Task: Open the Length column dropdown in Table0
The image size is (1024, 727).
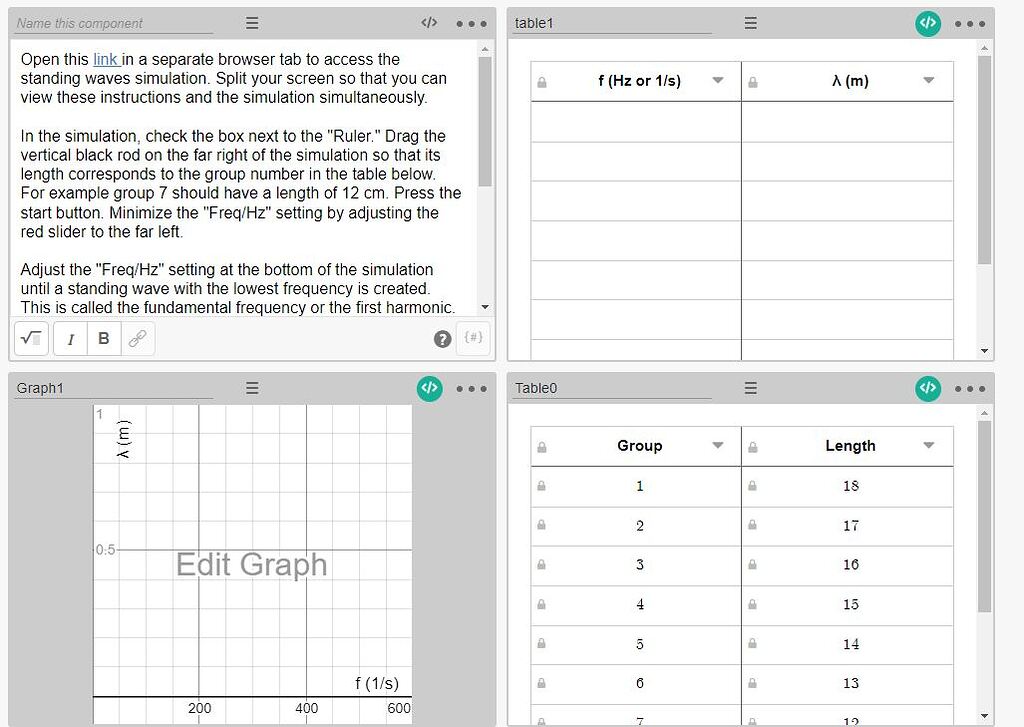Action: (929, 446)
